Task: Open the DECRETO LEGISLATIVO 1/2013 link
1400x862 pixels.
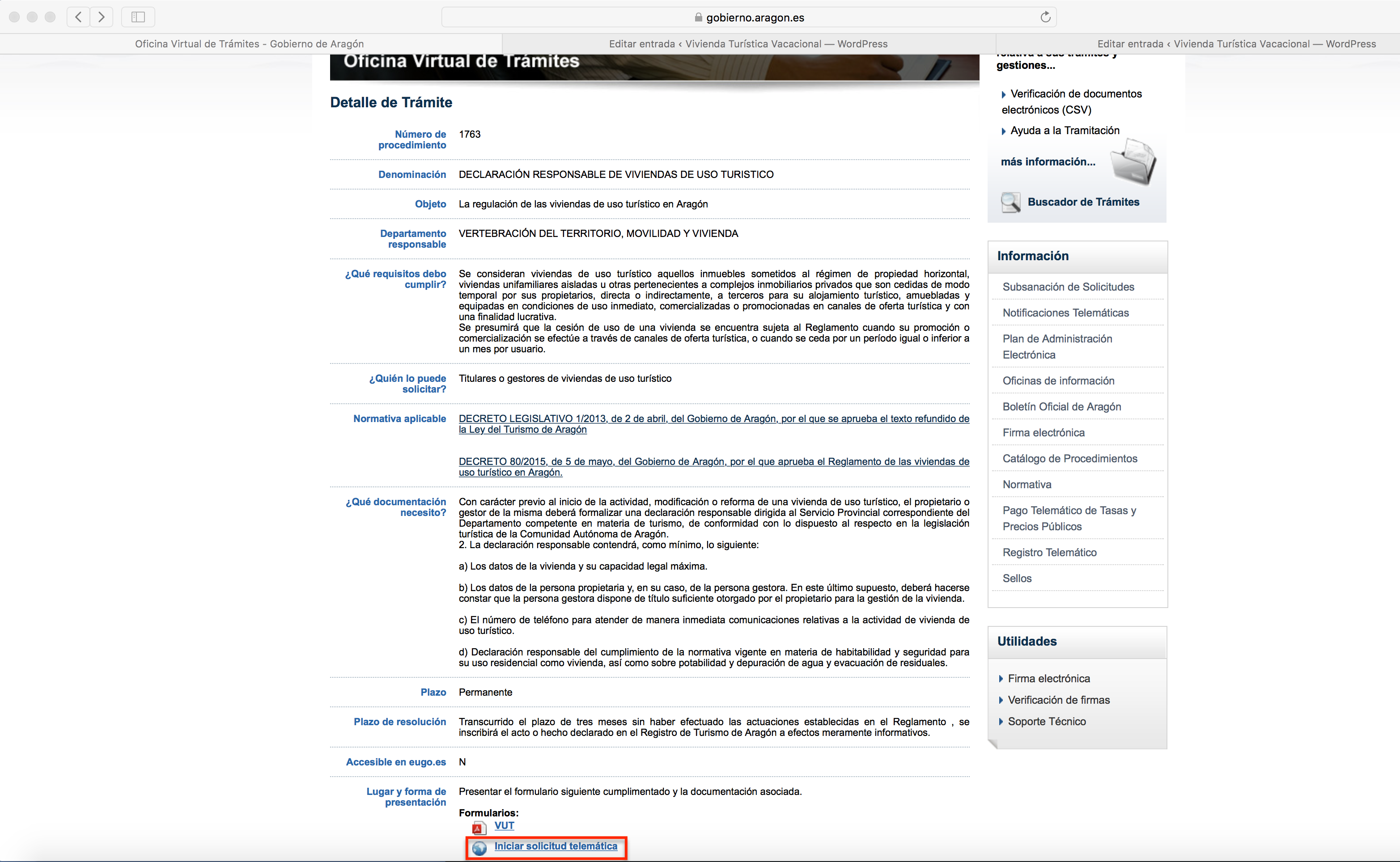Action: [x=714, y=423]
